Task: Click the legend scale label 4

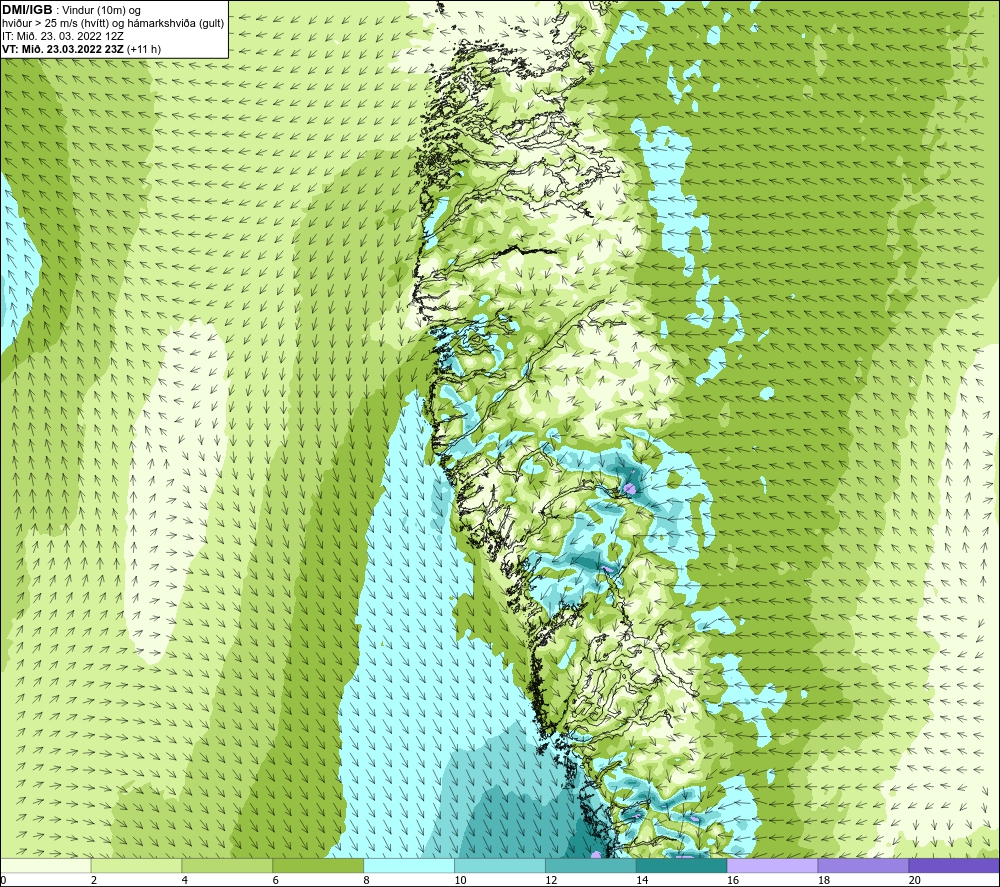Action: [184, 881]
